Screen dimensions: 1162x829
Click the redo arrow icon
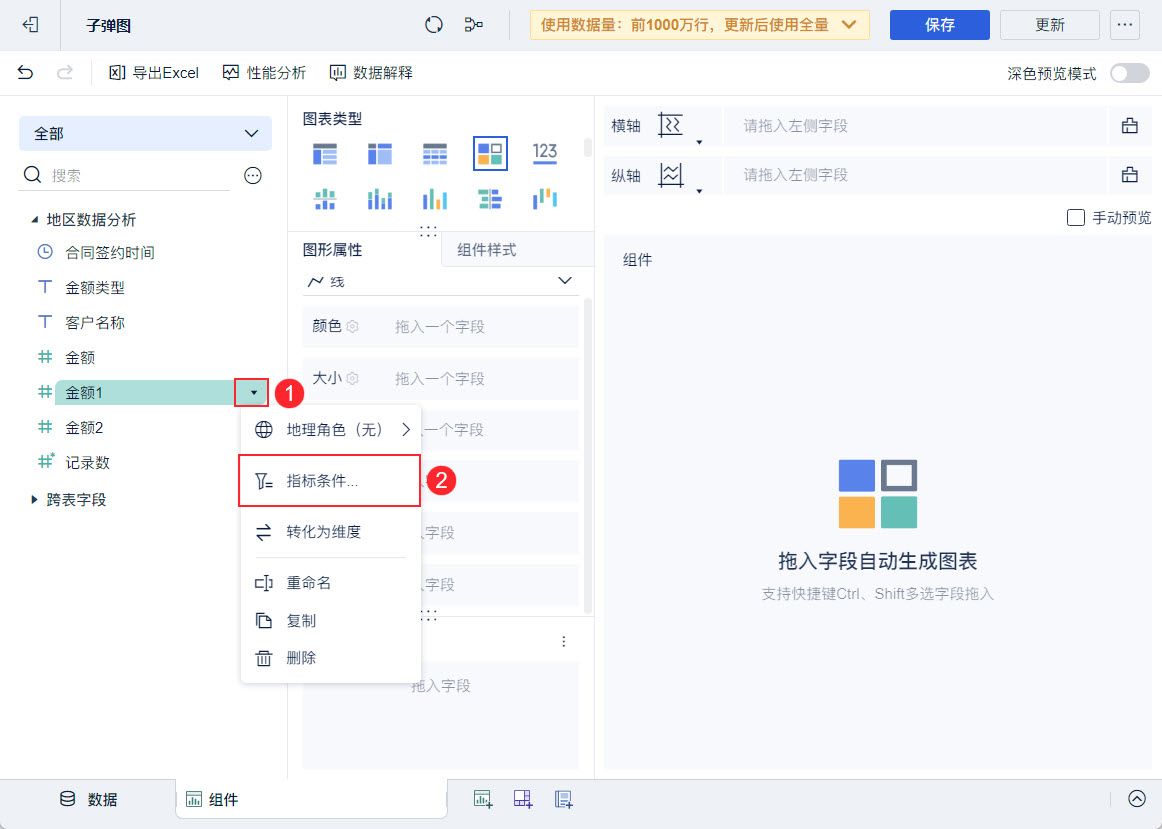(x=65, y=73)
